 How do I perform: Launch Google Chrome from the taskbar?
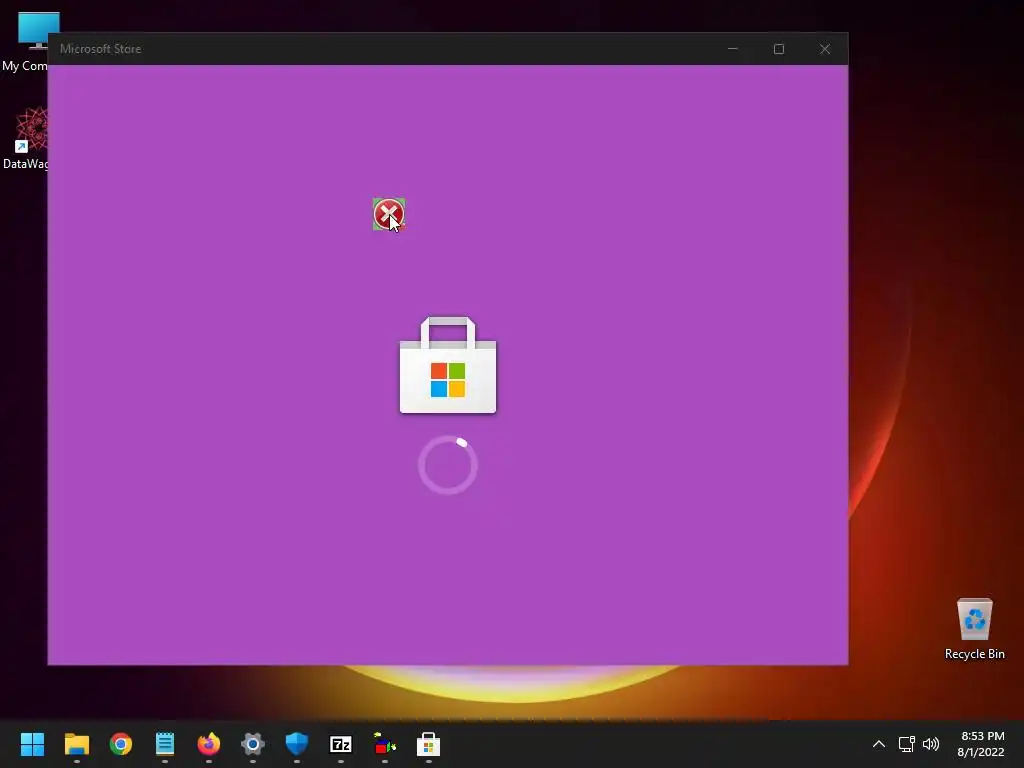tap(120, 744)
